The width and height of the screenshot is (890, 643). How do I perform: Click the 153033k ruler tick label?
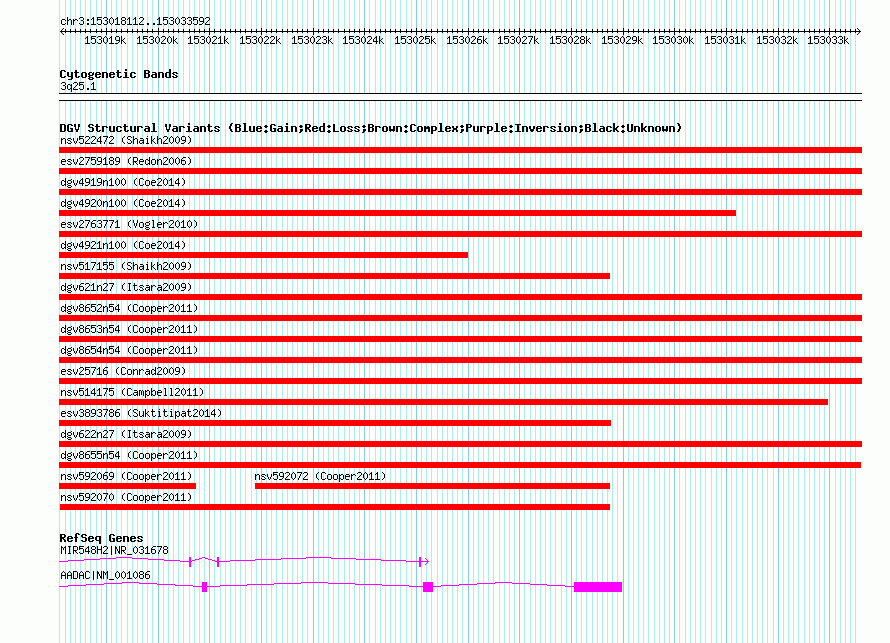[828, 40]
